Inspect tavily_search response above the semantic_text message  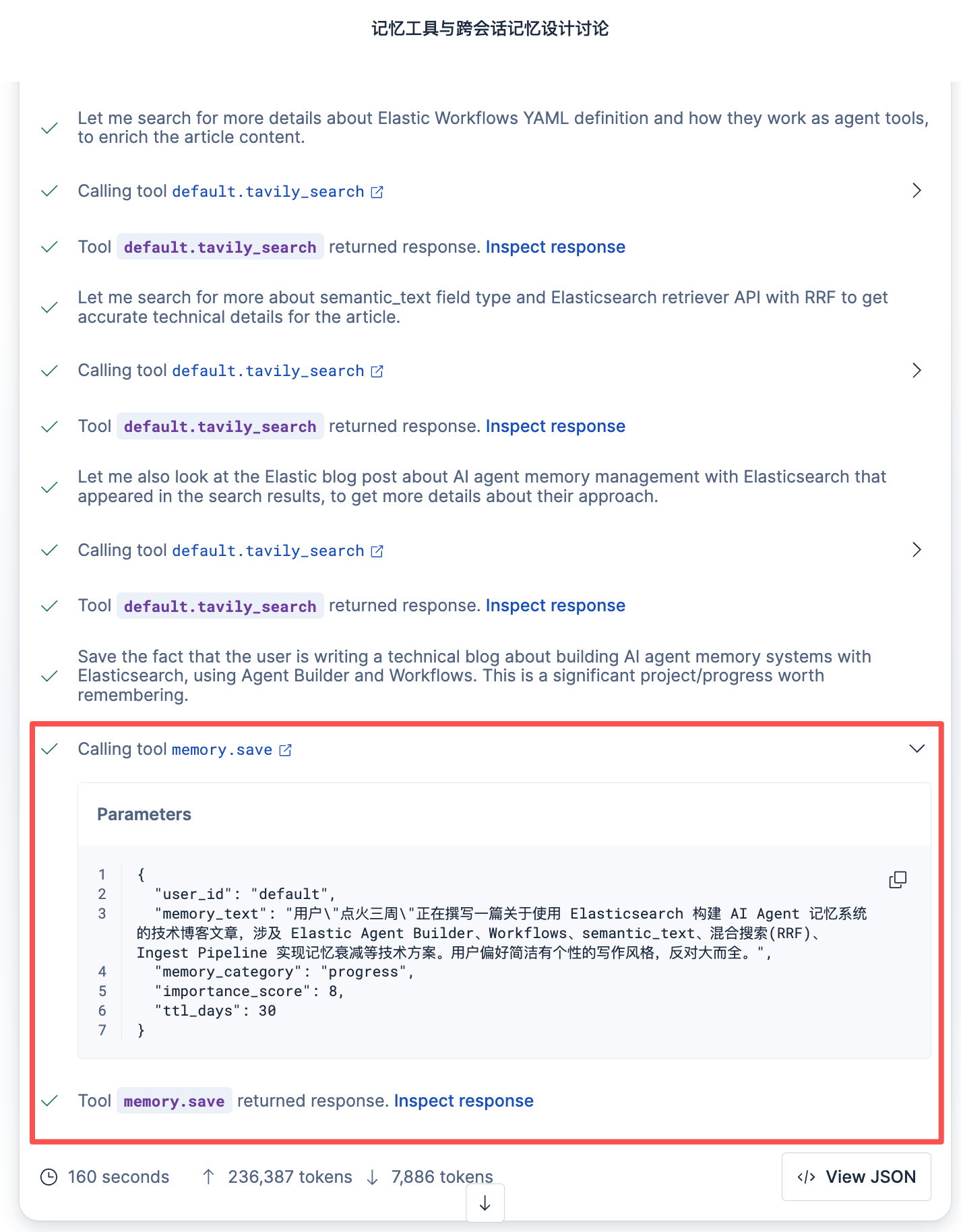[x=555, y=247]
